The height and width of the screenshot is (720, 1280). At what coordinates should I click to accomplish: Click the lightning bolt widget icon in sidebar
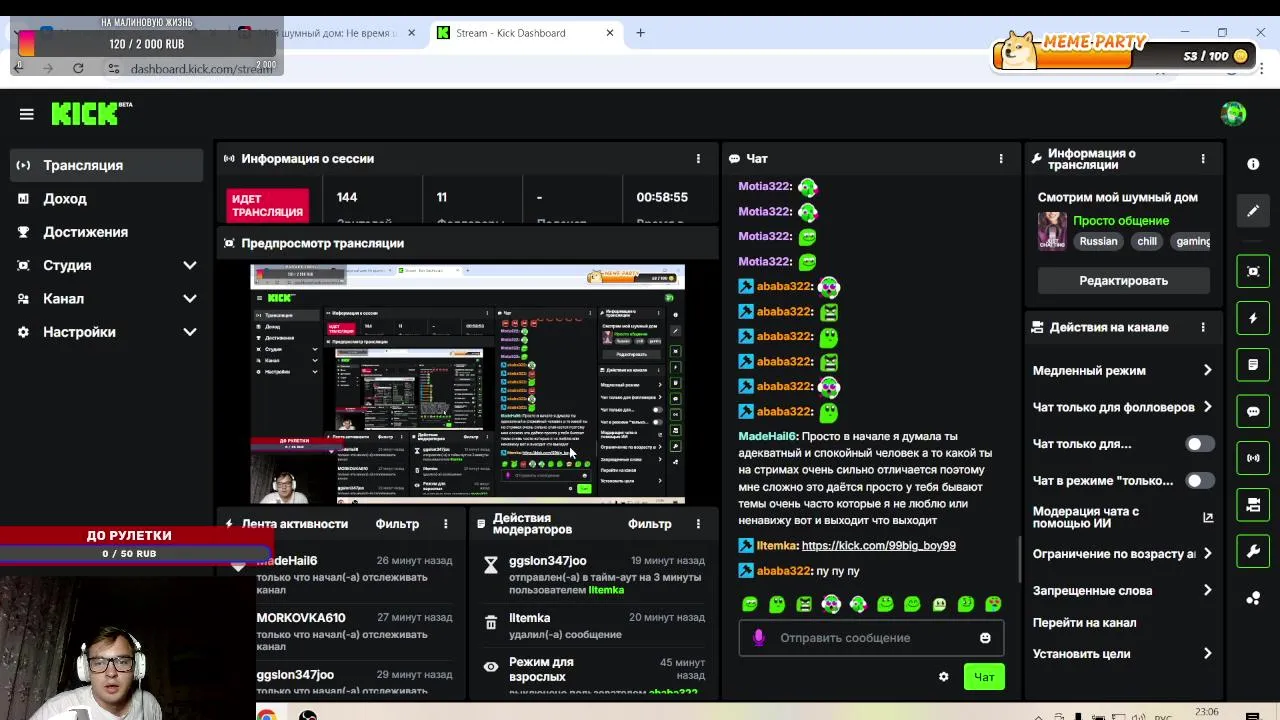(x=1253, y=318)
